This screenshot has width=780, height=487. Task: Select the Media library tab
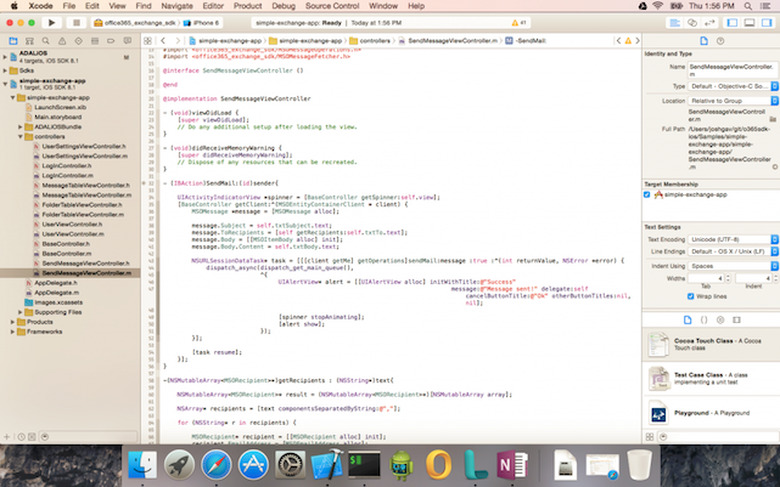tap(737, 320)
